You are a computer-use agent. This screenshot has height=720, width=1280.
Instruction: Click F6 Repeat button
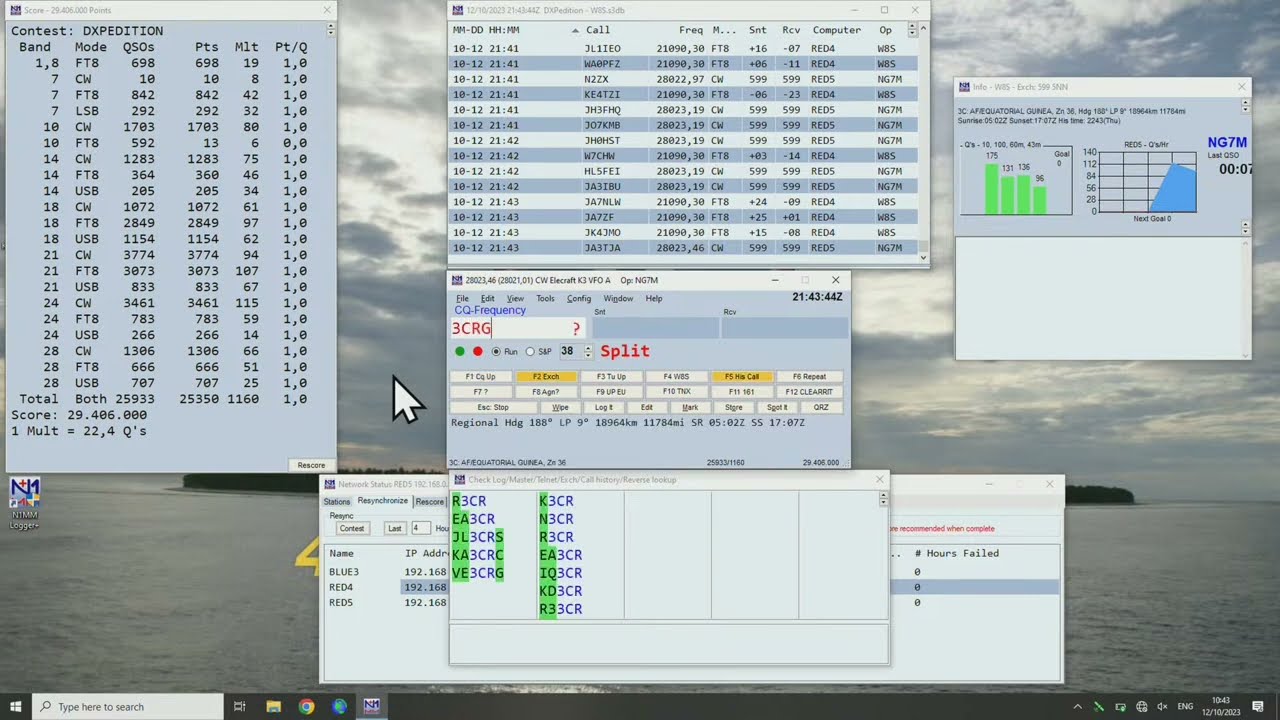point(809,377)
